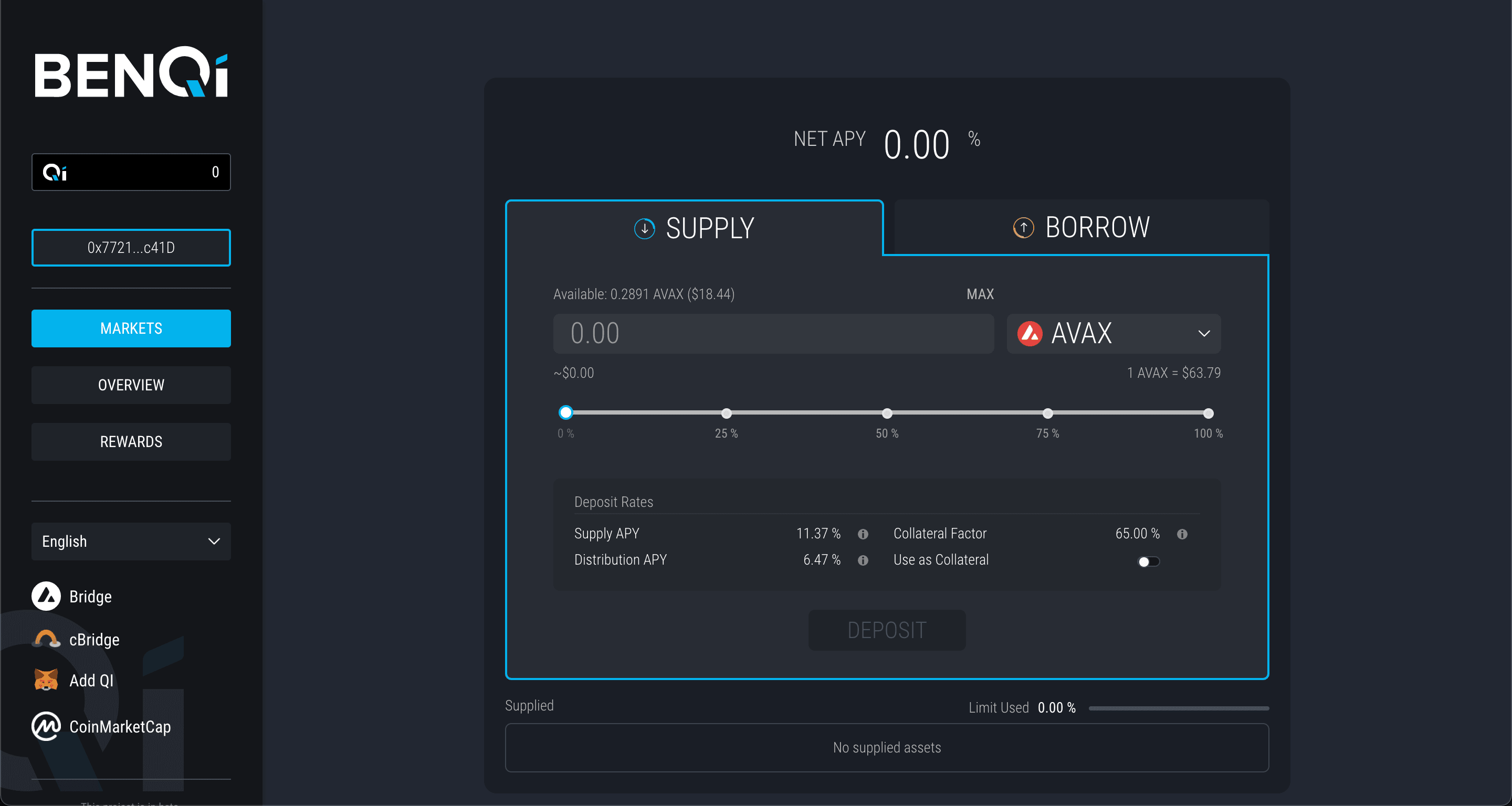Click the red AVAX token icon
This screenshot has height=806, width=1512.
tap(1030, 334)
